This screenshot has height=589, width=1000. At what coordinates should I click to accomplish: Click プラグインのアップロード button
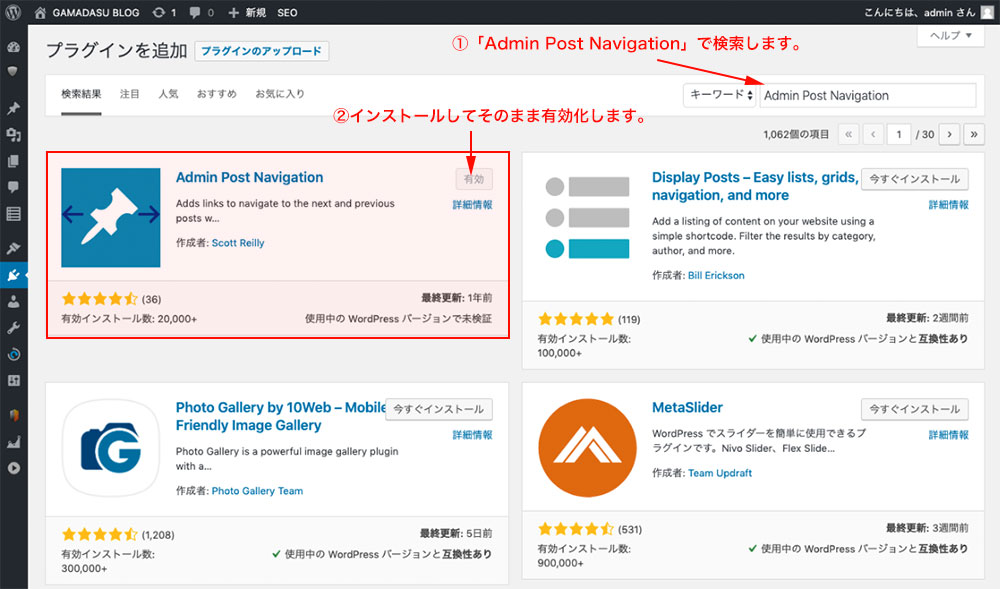pos(261,51)
